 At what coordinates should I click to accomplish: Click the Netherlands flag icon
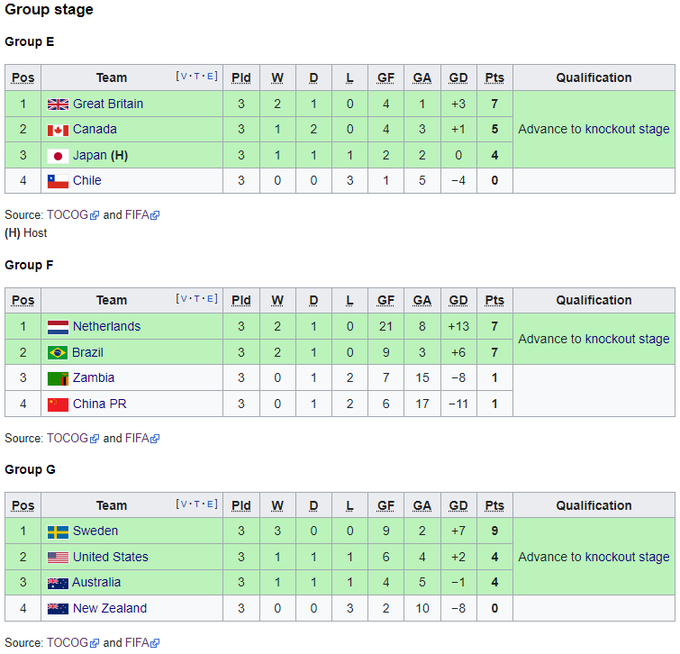pyautogui.click(x=57, y=327)
